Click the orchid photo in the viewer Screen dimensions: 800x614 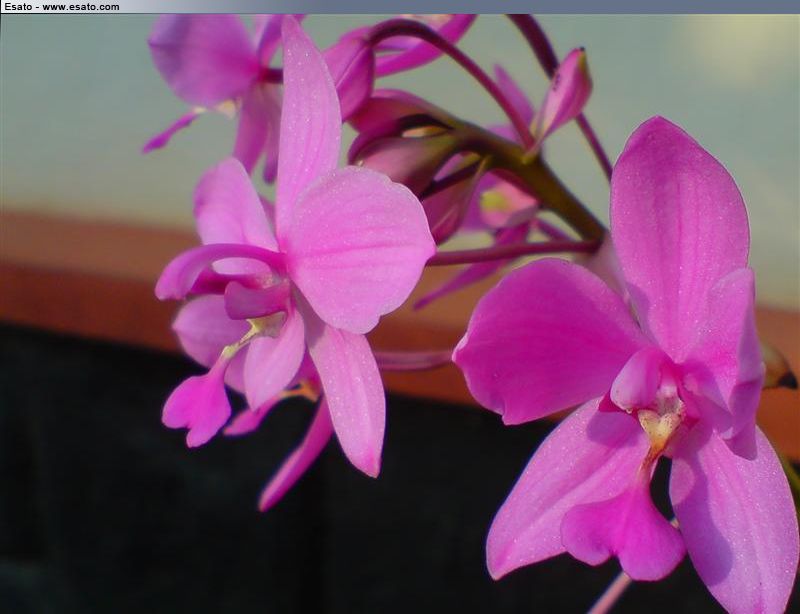pos(400,314)
